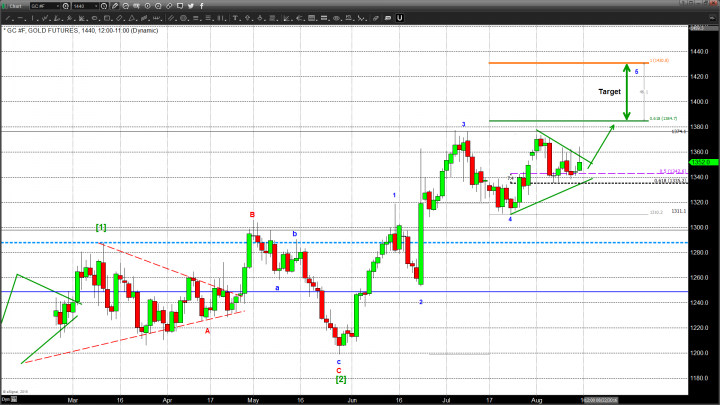Screen dimensions: 720x405
Task: Click the green 1352.0 current price marker
Action: click(702, 162)
